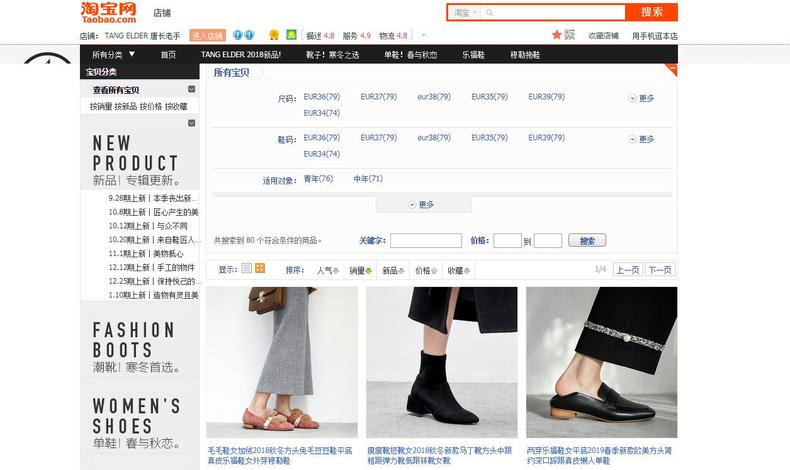Sort products by 收藏
Screen dimensions: 790x470
[458, 271]
